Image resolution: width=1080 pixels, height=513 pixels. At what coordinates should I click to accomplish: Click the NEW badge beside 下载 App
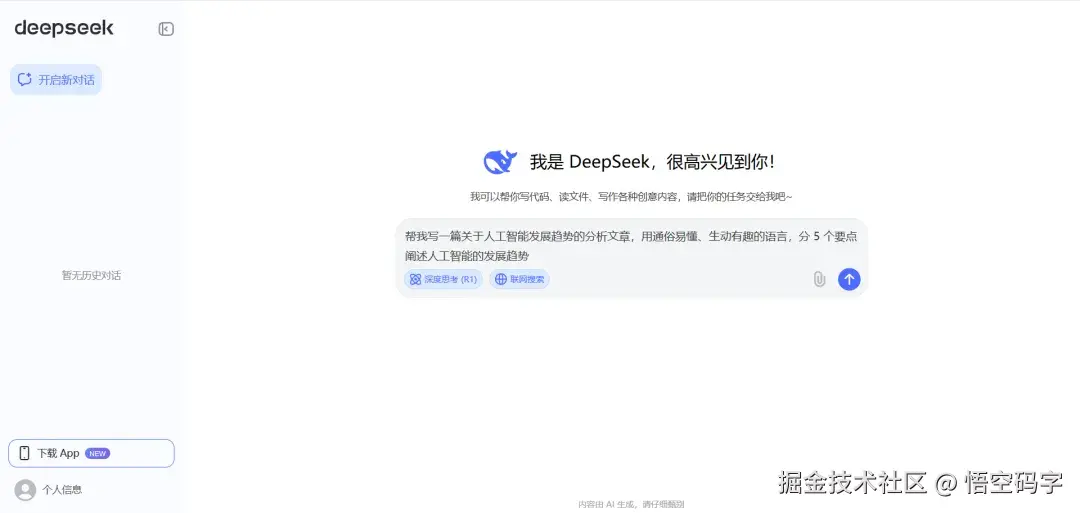point(97,453)
